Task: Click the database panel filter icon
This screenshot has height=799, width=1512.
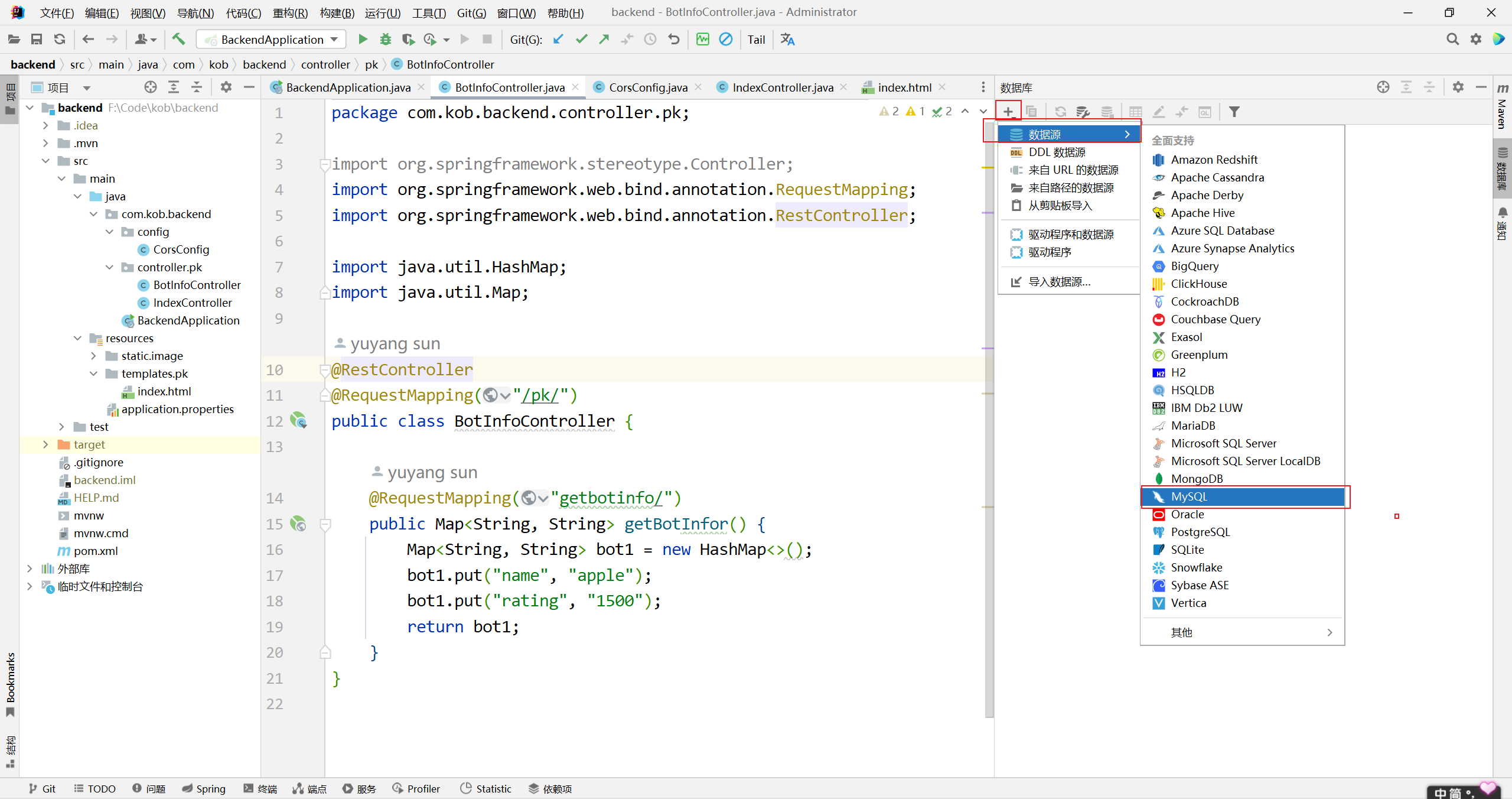Action: tap(1234, 112)
